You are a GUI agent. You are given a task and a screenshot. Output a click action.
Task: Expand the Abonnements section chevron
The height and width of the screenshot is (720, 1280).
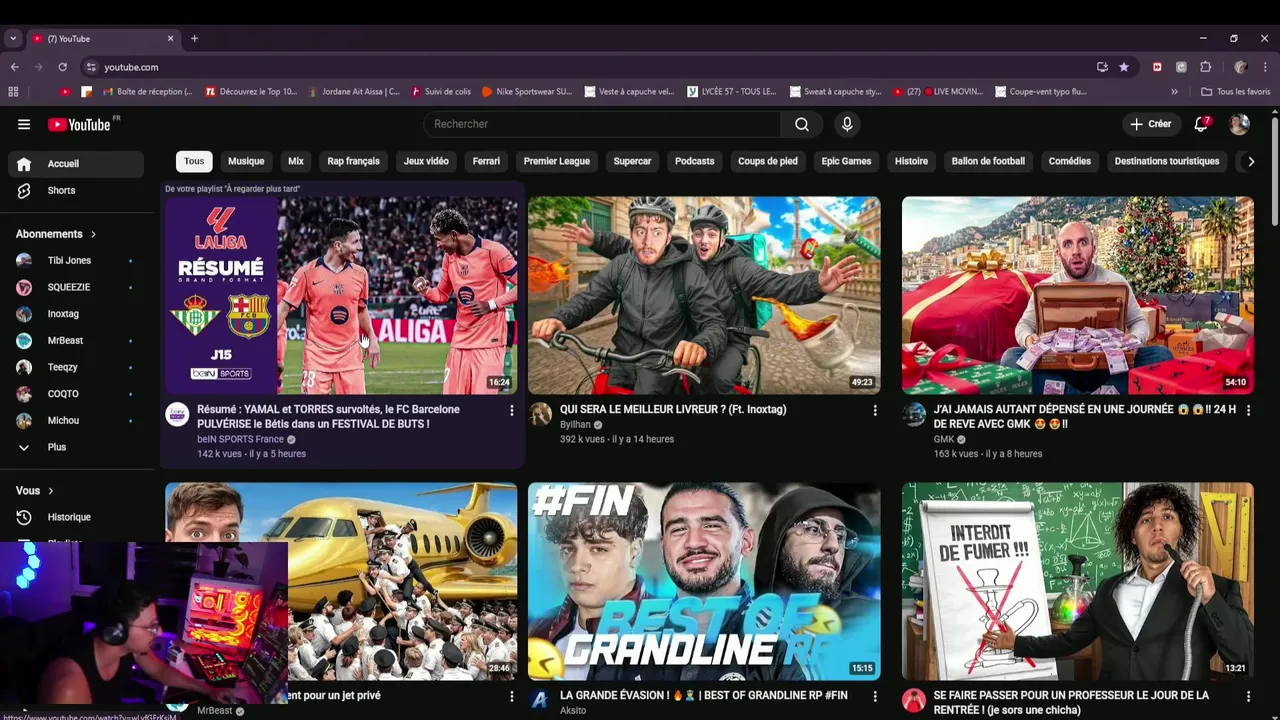point(93,234)
